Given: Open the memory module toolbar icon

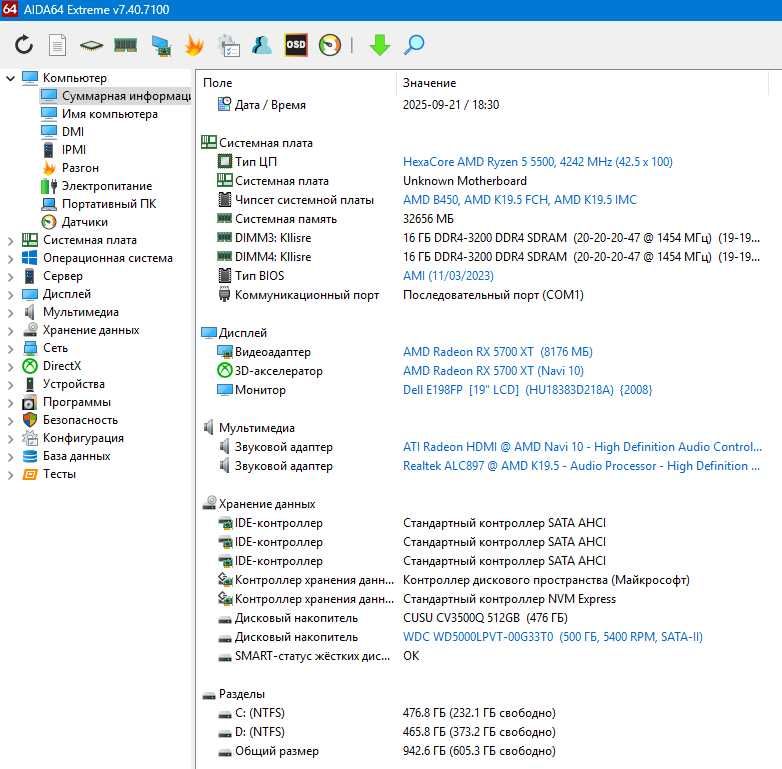Looking at the screenshot, I should [126, 45].
